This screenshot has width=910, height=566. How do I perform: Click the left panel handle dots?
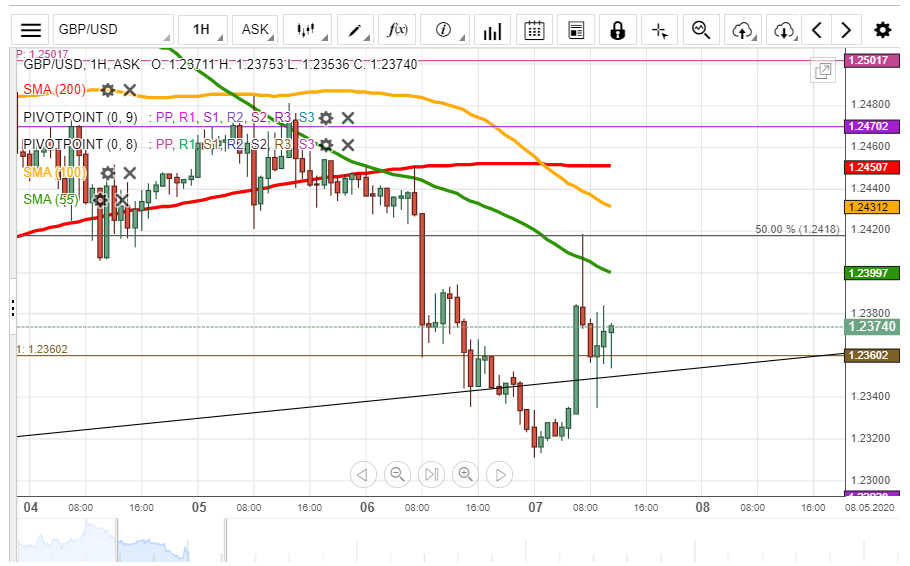13,308
